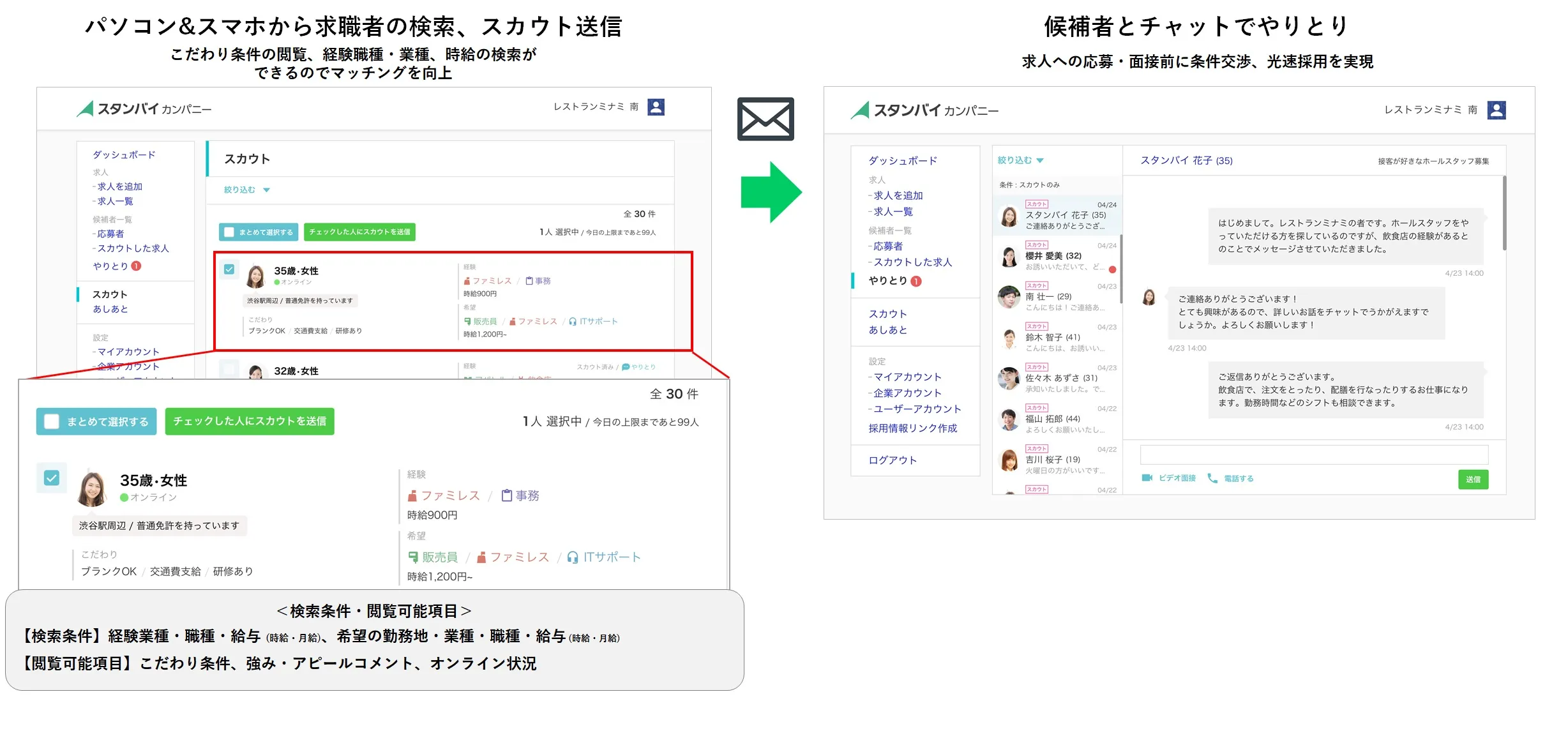Toggle the まとめて選択する checkbox in enlarged view
1568x738 pixels.
(x=52, y=421)
